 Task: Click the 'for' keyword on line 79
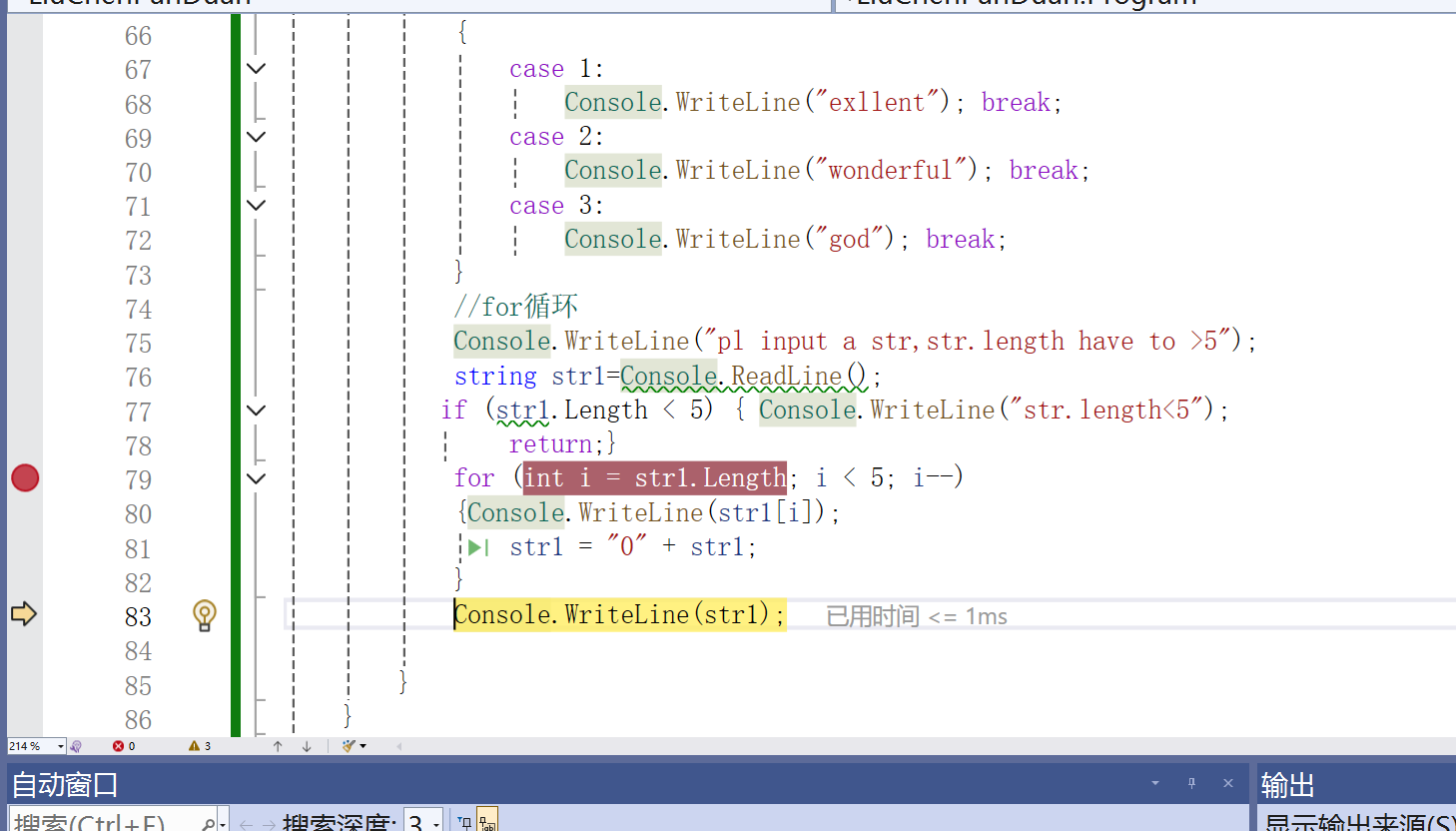pos(474,477)
